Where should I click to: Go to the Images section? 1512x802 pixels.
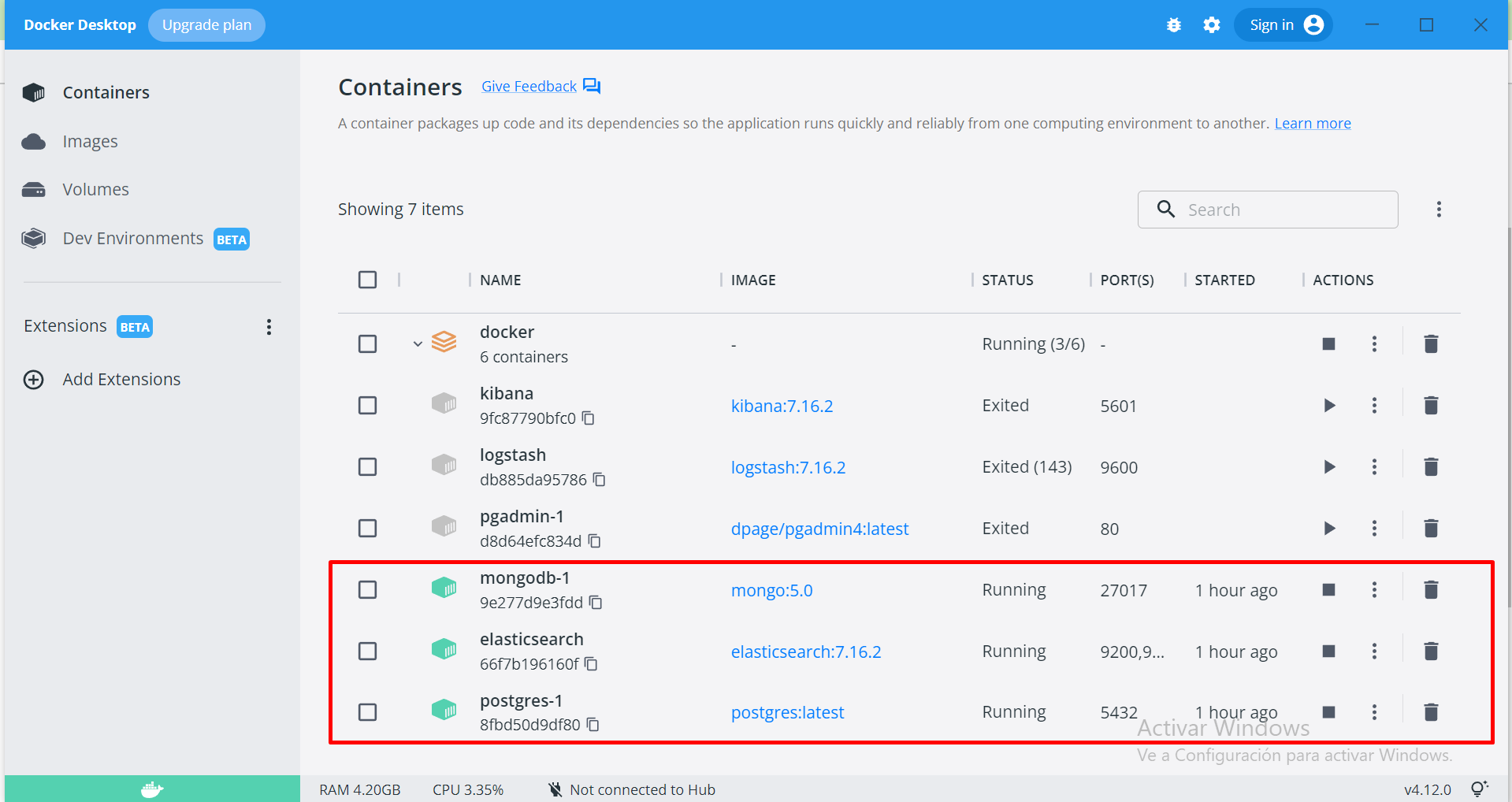click(x=90, y=142)
